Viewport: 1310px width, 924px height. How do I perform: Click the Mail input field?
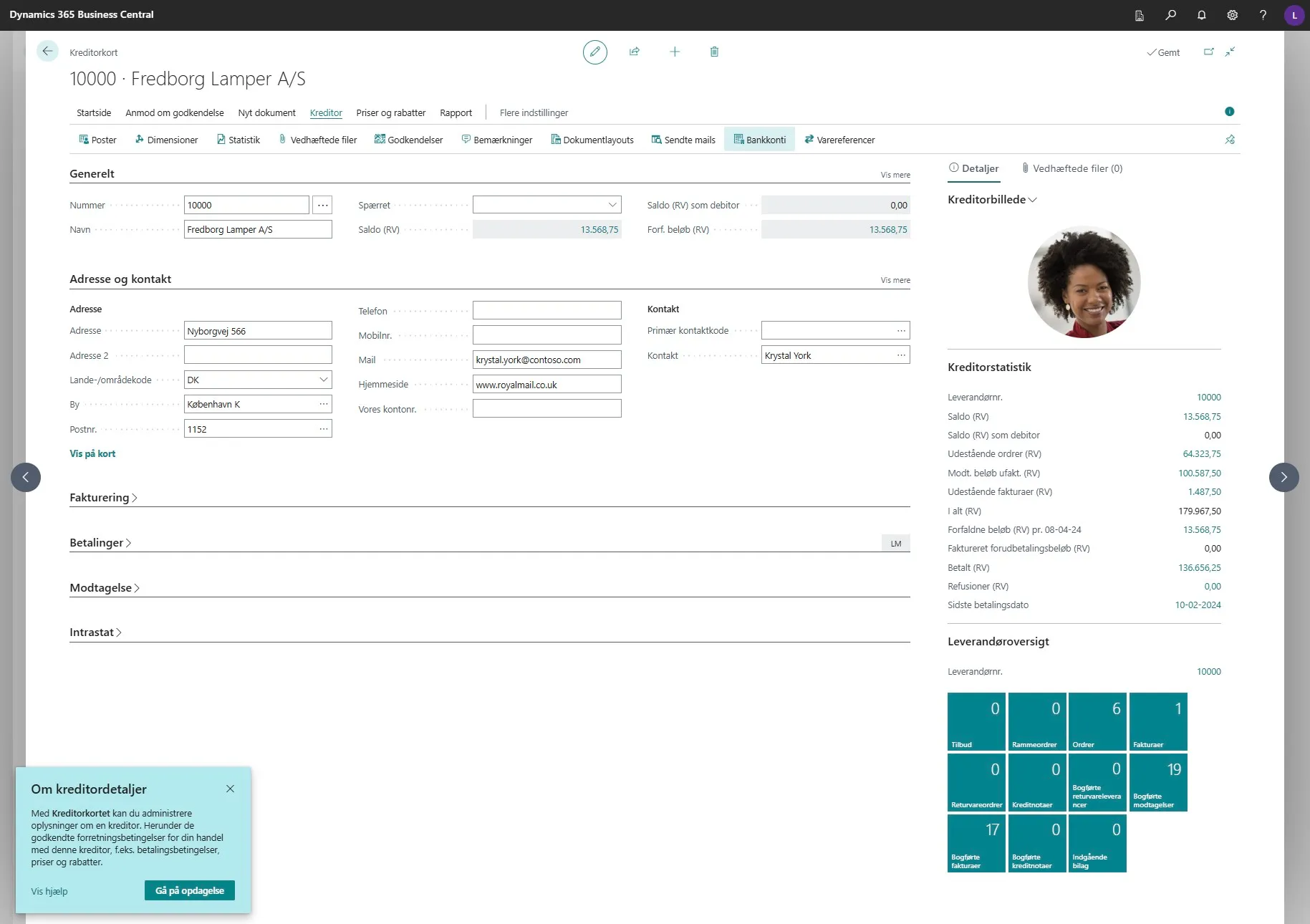click(546, 360)
